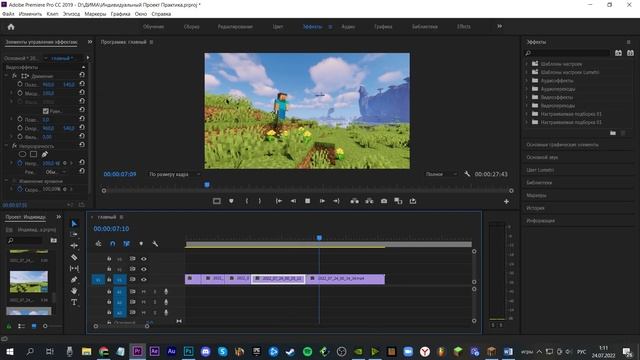Select the Selection arrow tool
The height and width of the screenshot is (360, 640).
[74, 224]
